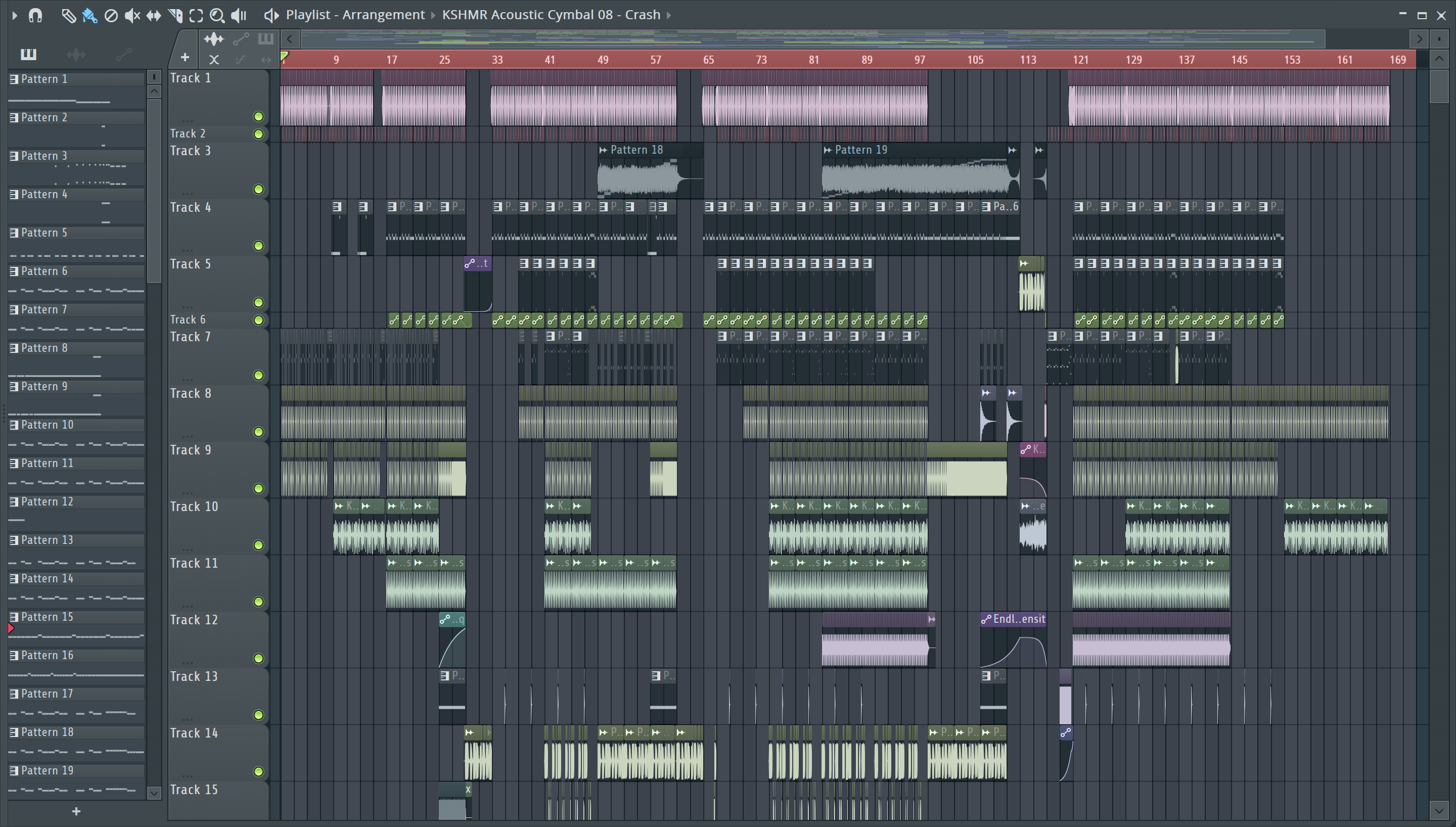Open the Playlist - Arrangement dropdown
This screenshot has width=1456, height=827.
tap(355, 15)
